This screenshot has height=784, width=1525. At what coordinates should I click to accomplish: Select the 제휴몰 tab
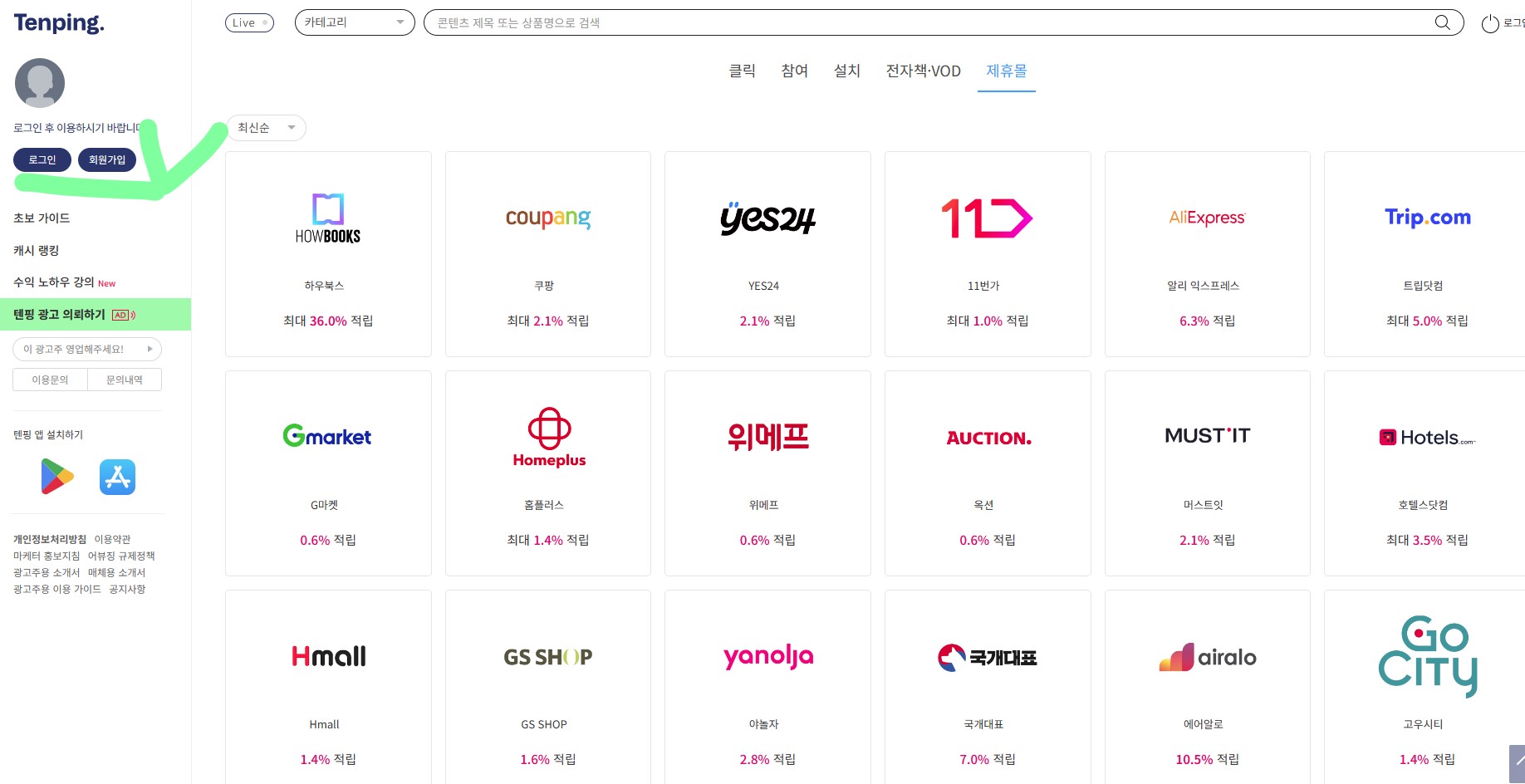point(1007,71)
